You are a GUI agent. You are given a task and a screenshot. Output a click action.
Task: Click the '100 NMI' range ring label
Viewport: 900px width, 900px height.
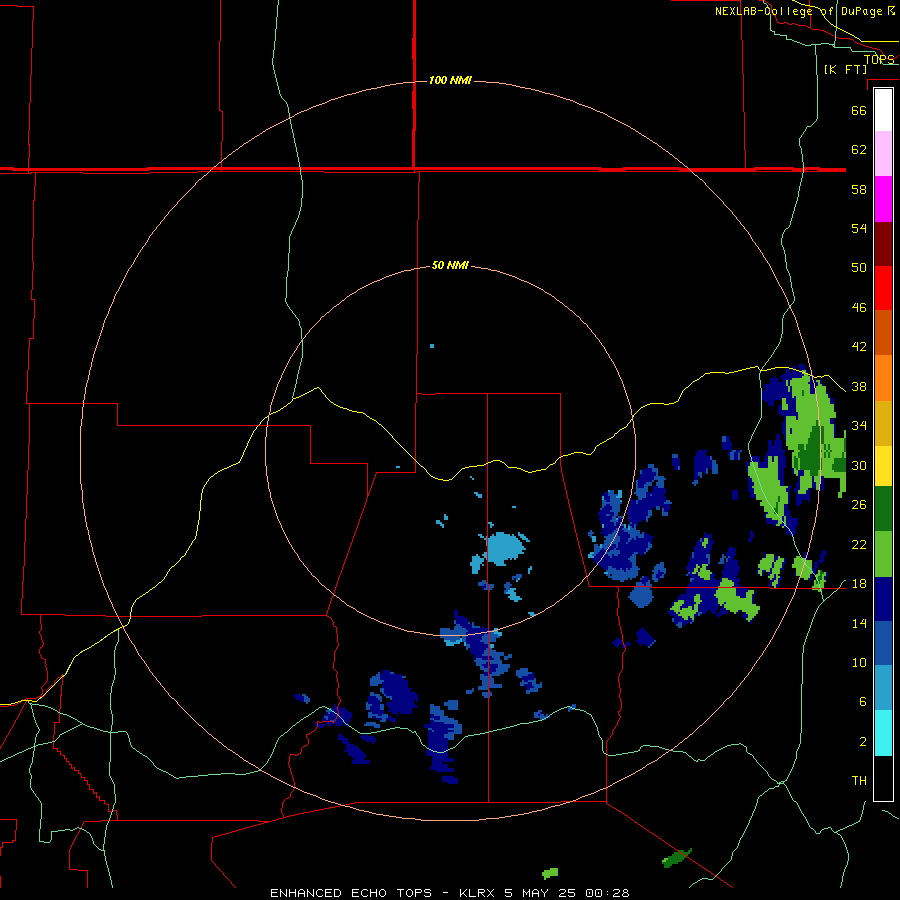tap(450, 80)
